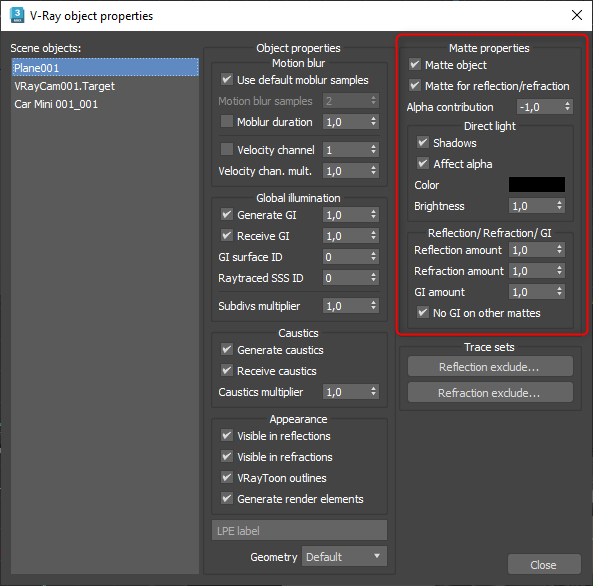
Task: Adjust Moblur duration spinner arrows
Action: pos(373,122)
